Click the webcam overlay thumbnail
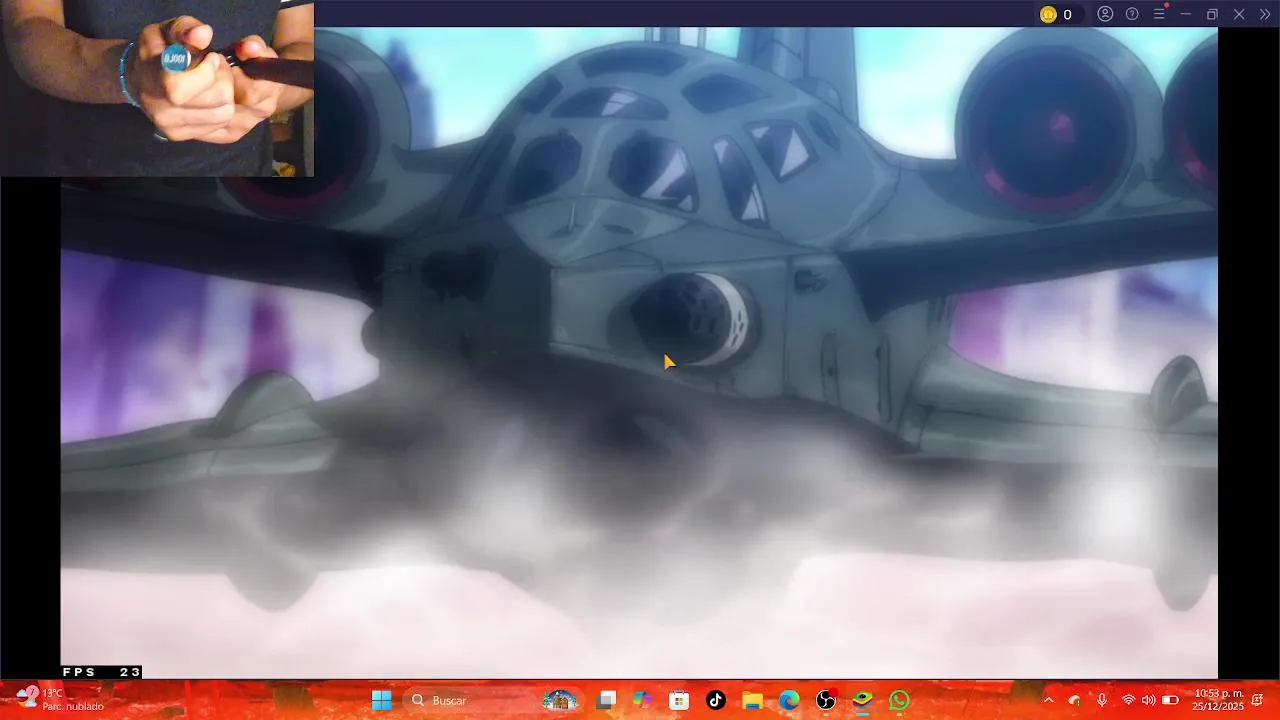The width and height of the screenshot is (1280, 720). pyautogui.click(x=157, y=89)
